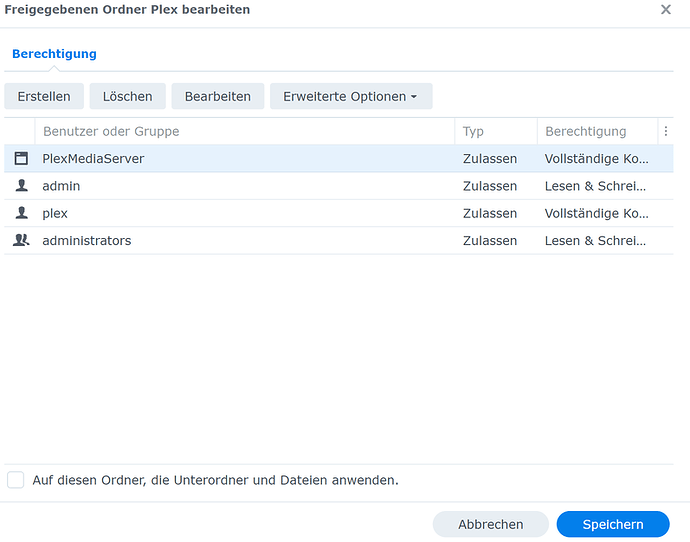Close the edit shared folder dialog
The width and height of the screenshot is (690, 542).
666,10
